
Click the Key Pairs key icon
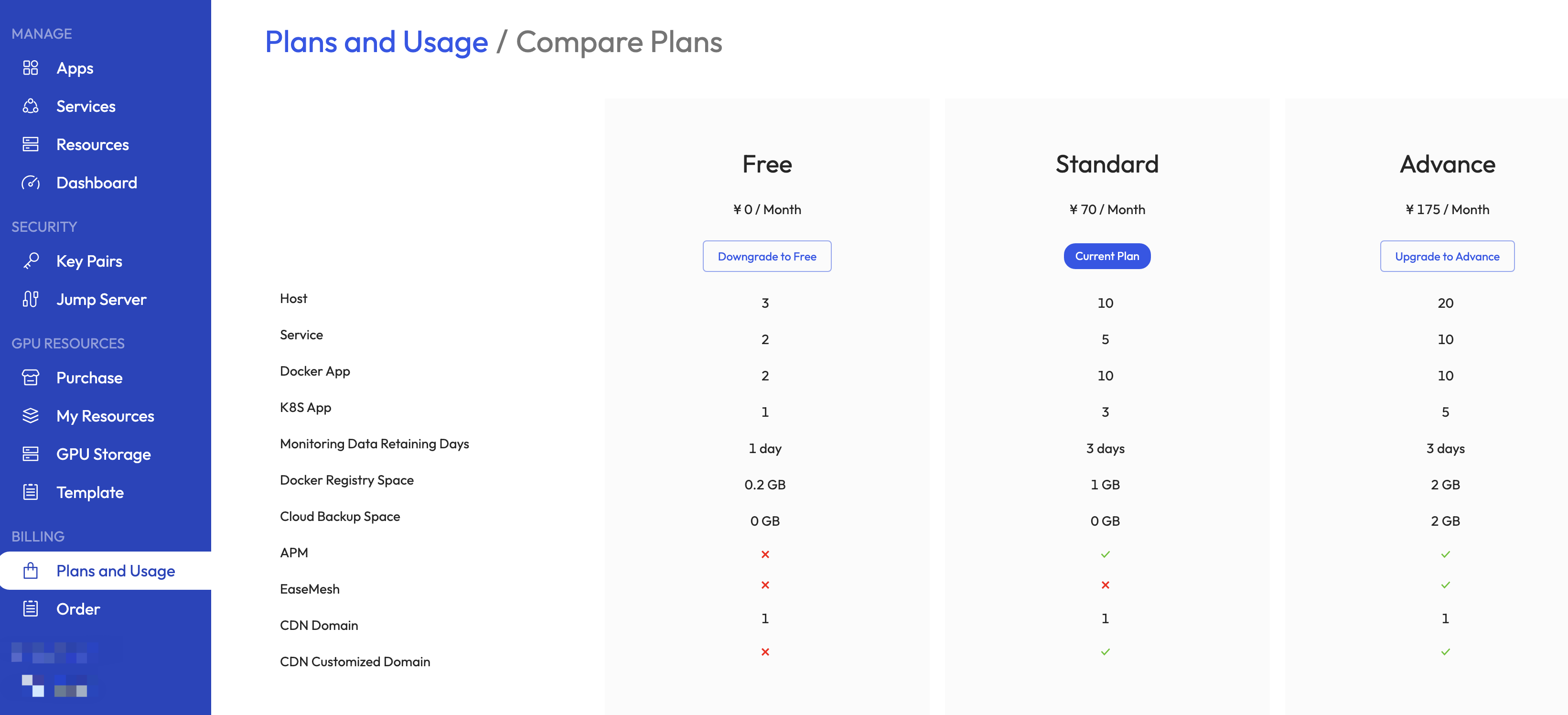[x=31, y=261]
